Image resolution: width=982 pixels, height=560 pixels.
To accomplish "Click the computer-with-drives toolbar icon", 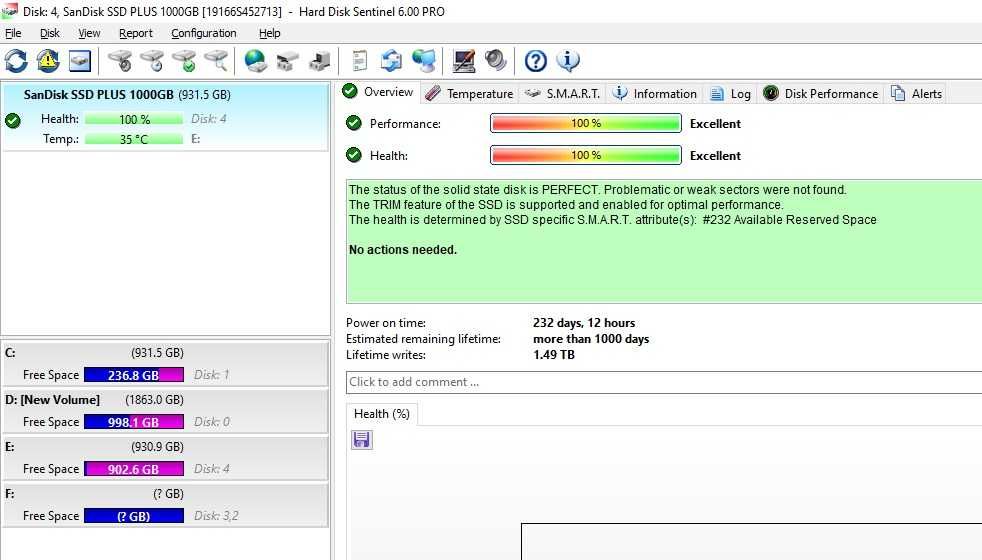I will (x=319, y=61).
